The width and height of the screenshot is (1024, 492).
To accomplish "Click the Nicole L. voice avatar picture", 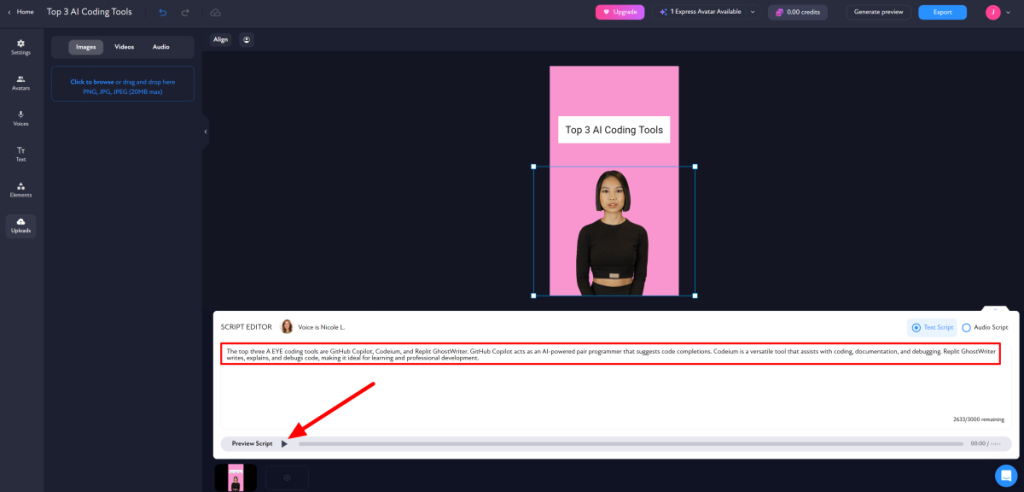I will tap(287, 327).
